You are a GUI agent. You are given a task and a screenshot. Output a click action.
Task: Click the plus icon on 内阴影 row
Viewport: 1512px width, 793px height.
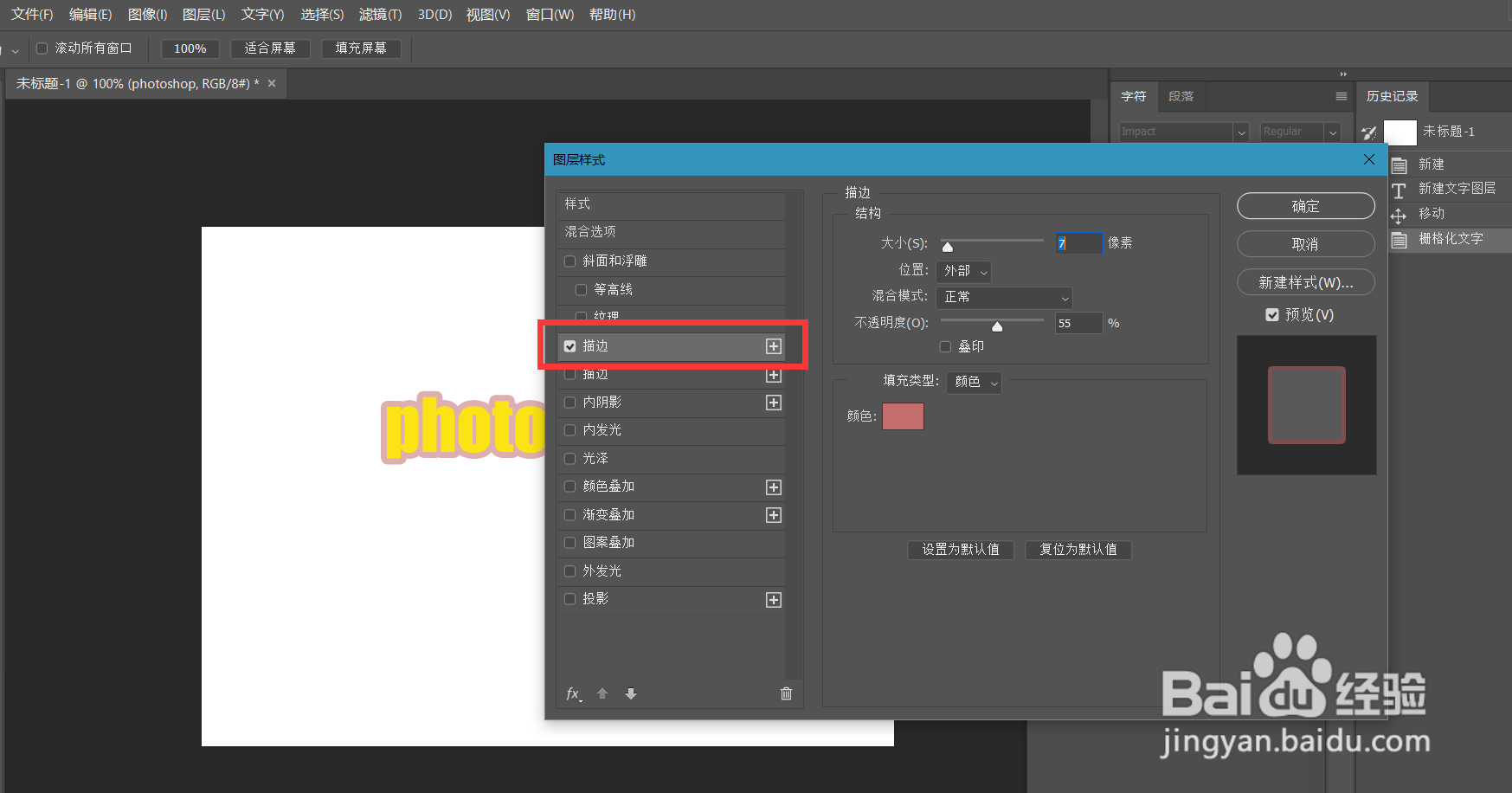tap(774, 403)
